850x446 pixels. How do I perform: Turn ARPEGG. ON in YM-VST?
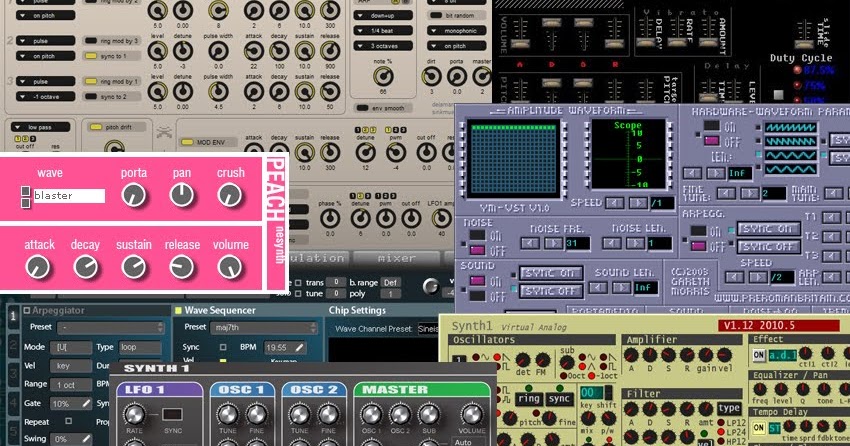[x=698, y=231]
